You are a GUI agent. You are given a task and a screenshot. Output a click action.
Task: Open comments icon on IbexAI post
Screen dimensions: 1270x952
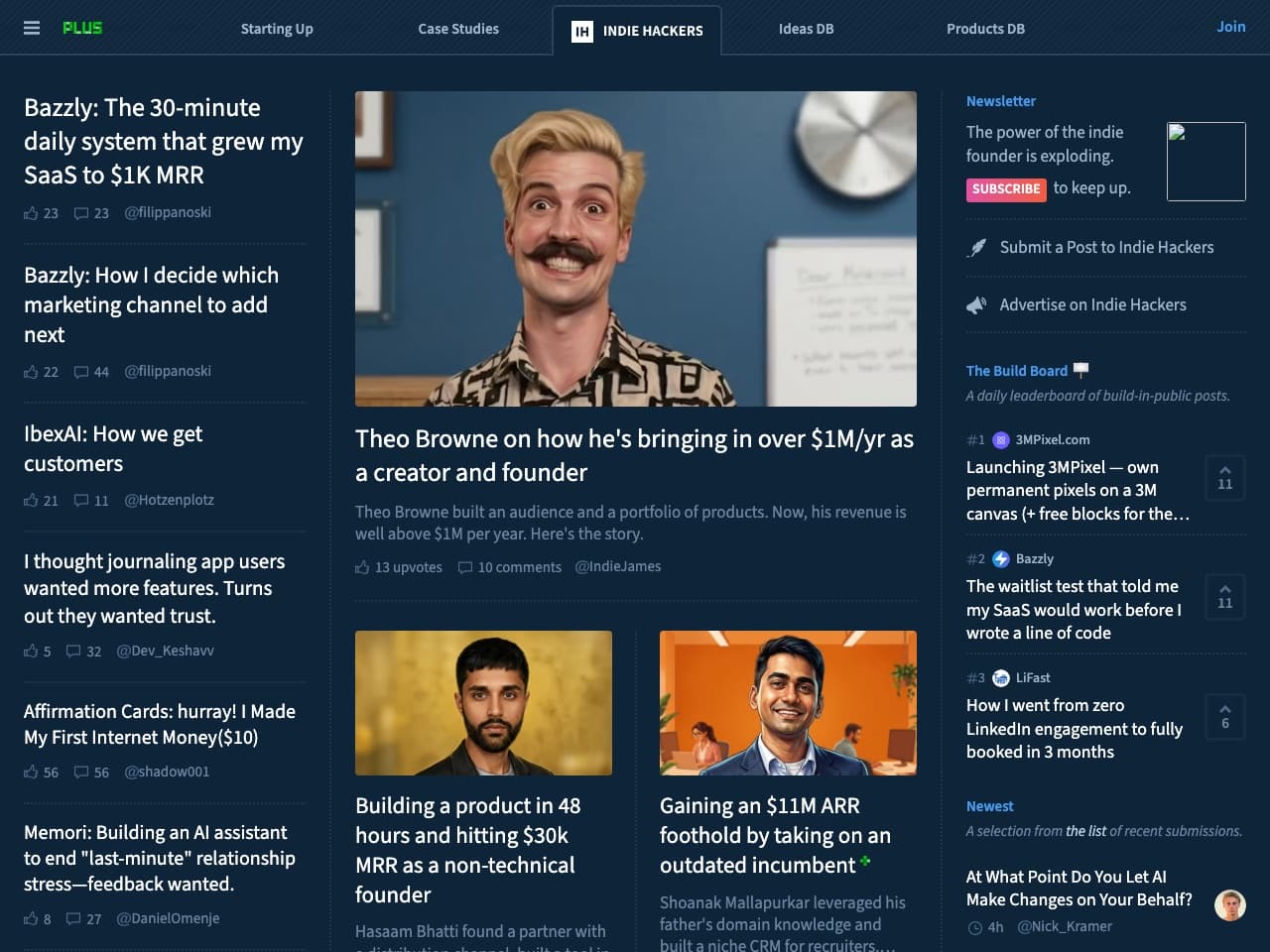[81, 501]
